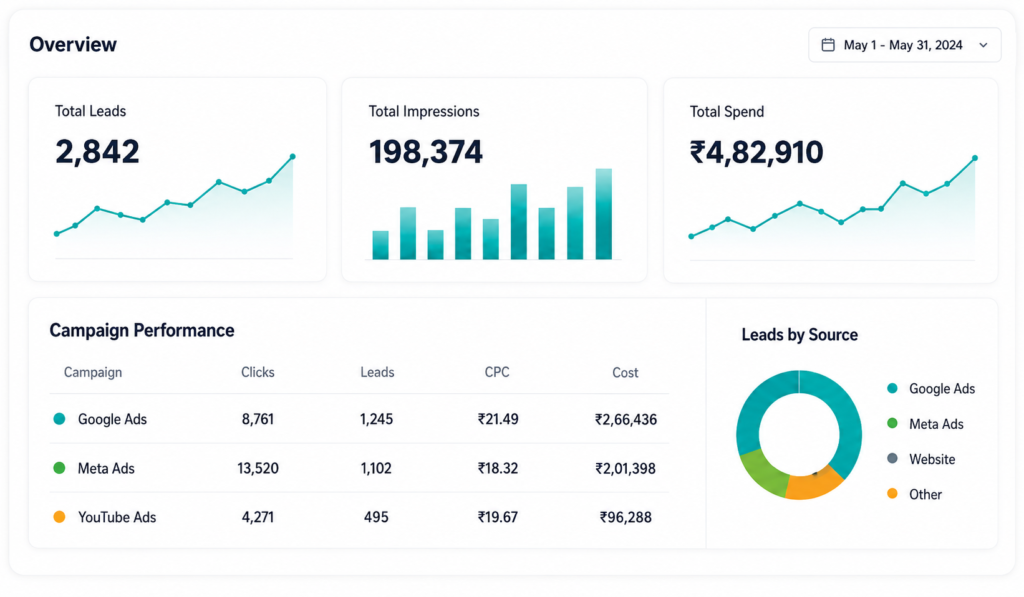The width and height of the screenshot is (1024, 597).
Task: Sort table by the Cost column header
Action: tap(625, 372)
